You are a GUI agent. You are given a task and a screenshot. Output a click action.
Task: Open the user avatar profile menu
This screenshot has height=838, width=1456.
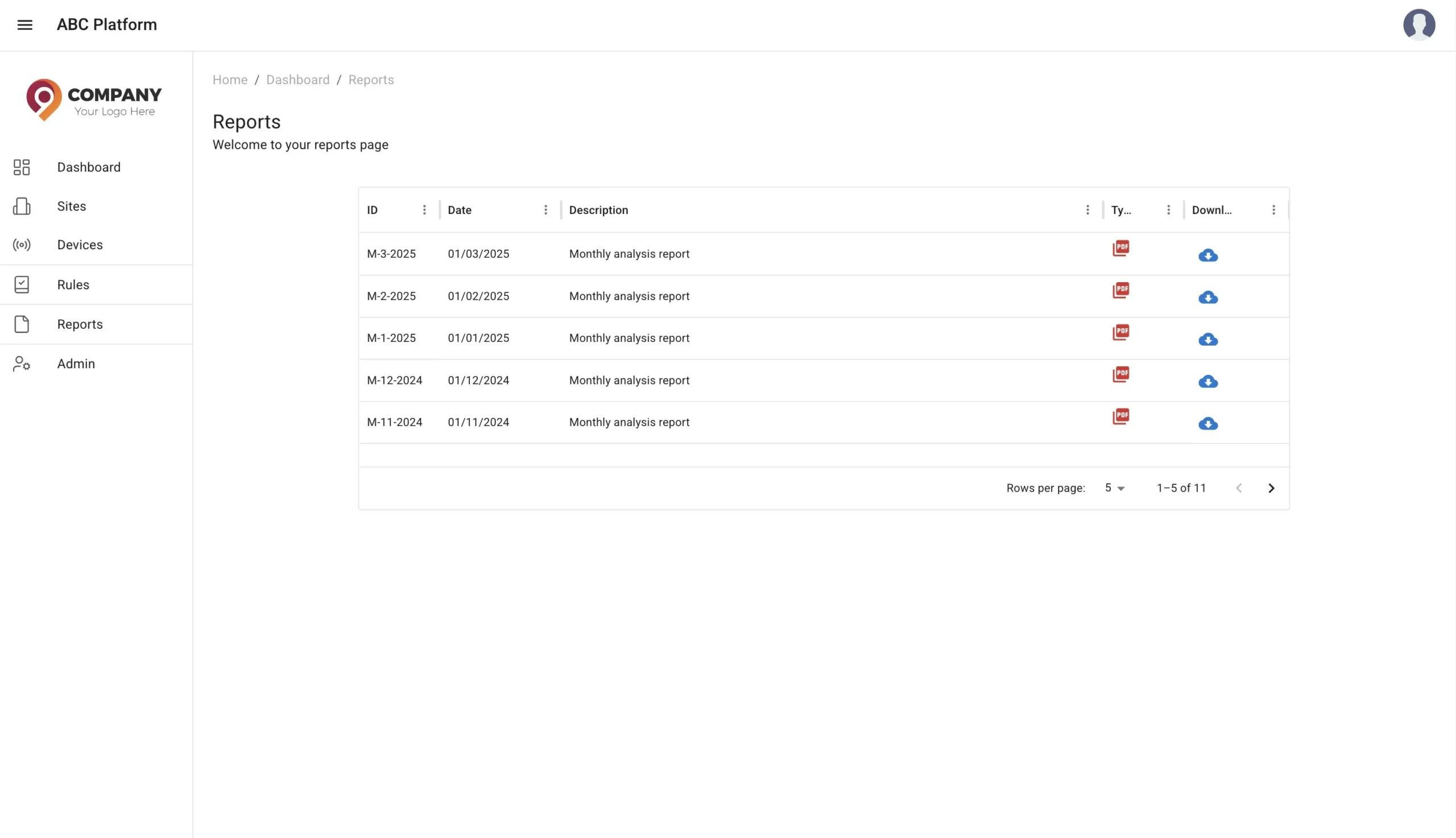coord(1418,25)
